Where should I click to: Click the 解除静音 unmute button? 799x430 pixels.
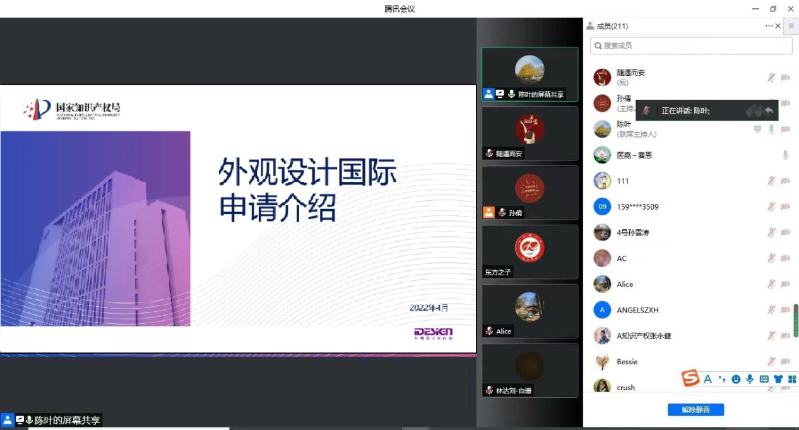pyautogui.click(x=695, y=410)
